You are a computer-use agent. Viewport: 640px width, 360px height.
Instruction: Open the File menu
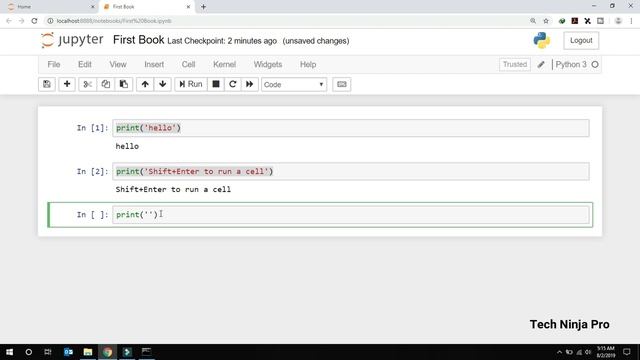54,64
